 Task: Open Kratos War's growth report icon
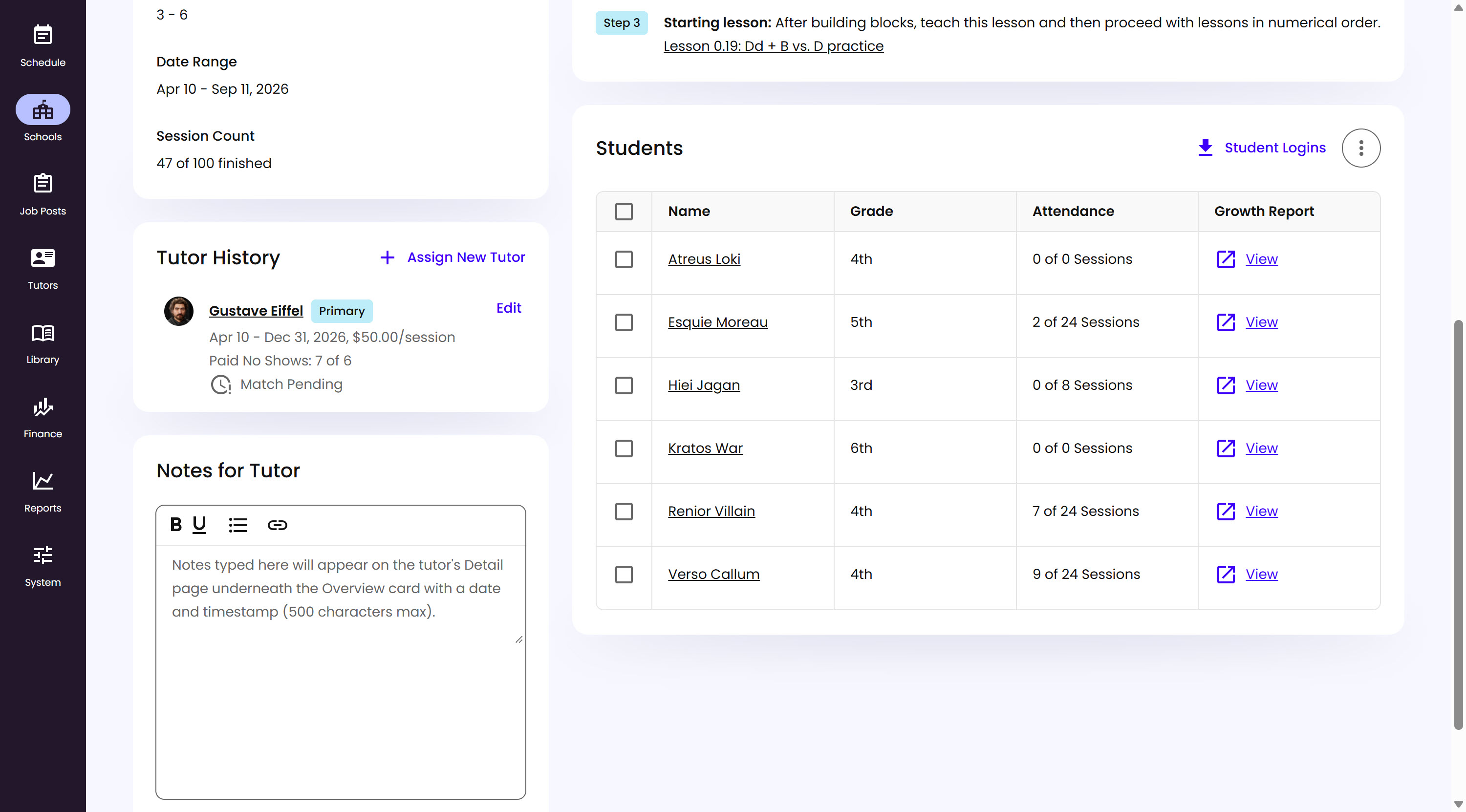[x=1225, y=449]
